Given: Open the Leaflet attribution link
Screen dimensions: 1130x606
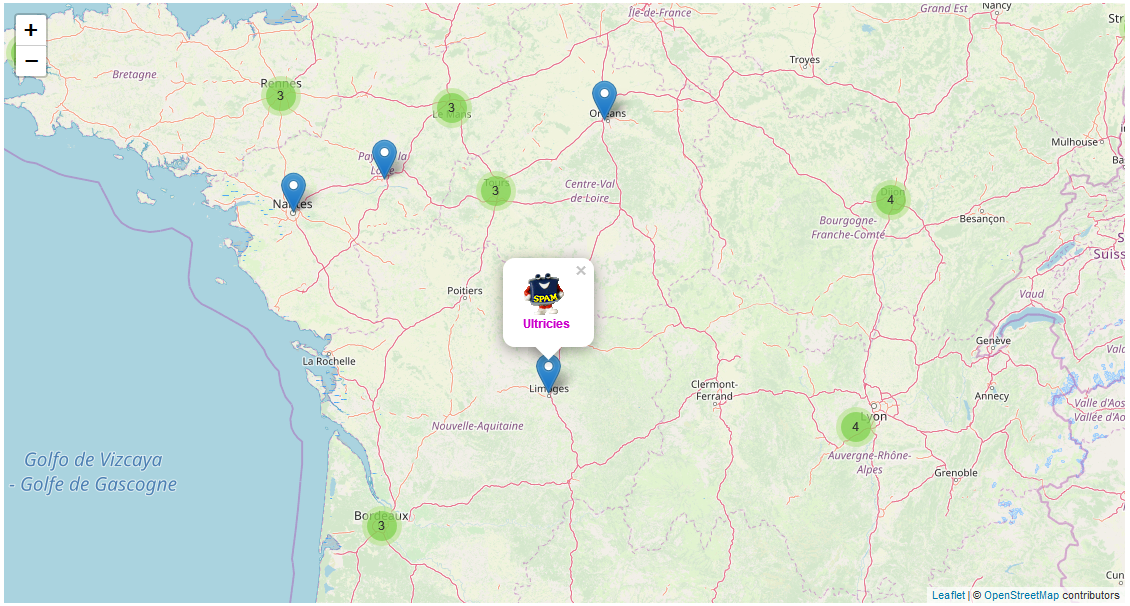Looking at the screenshot, I should click(948, 595).
